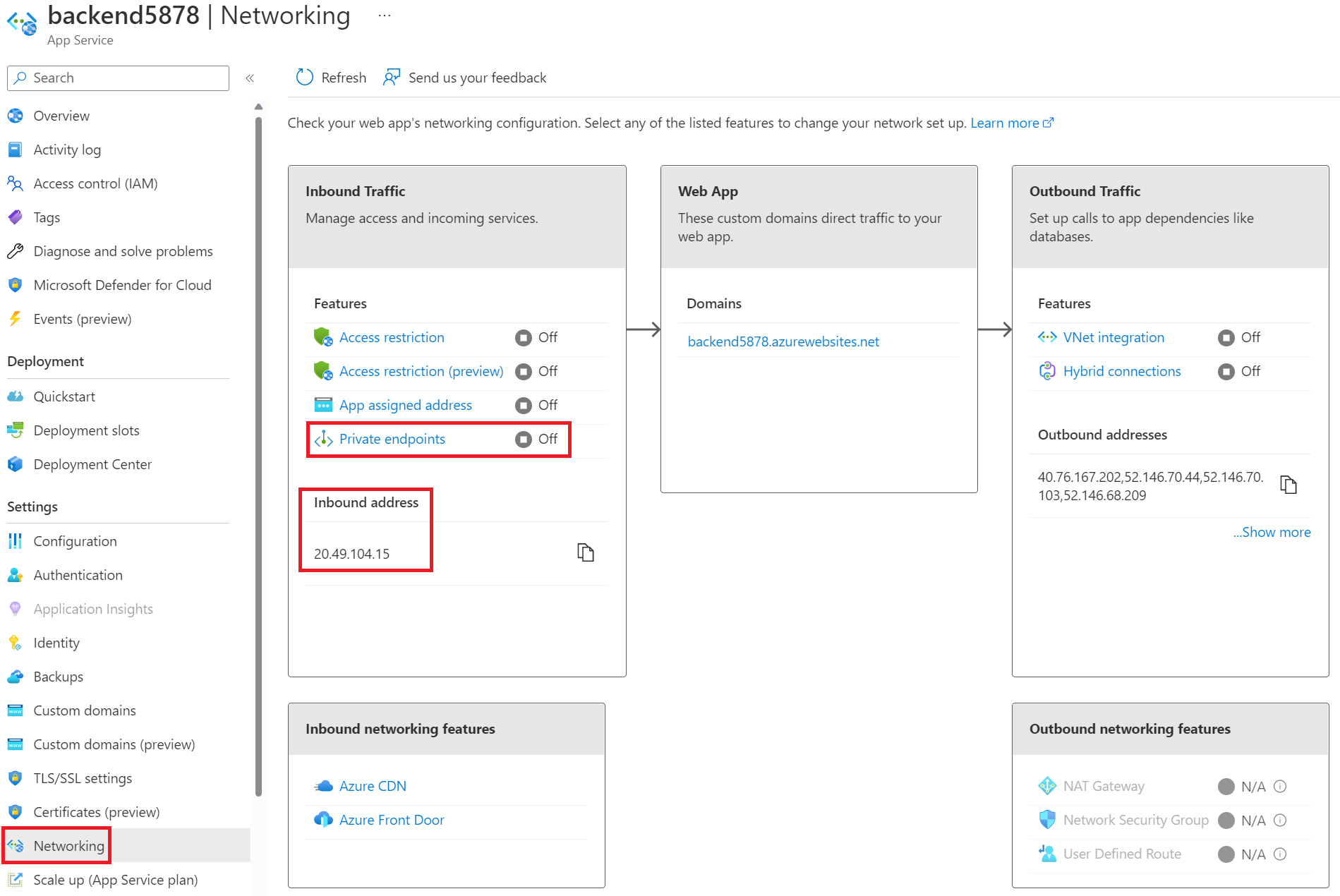The image size is (1340, 896).
Task: Click the Network Security Group info icon
Action: 1280,820
